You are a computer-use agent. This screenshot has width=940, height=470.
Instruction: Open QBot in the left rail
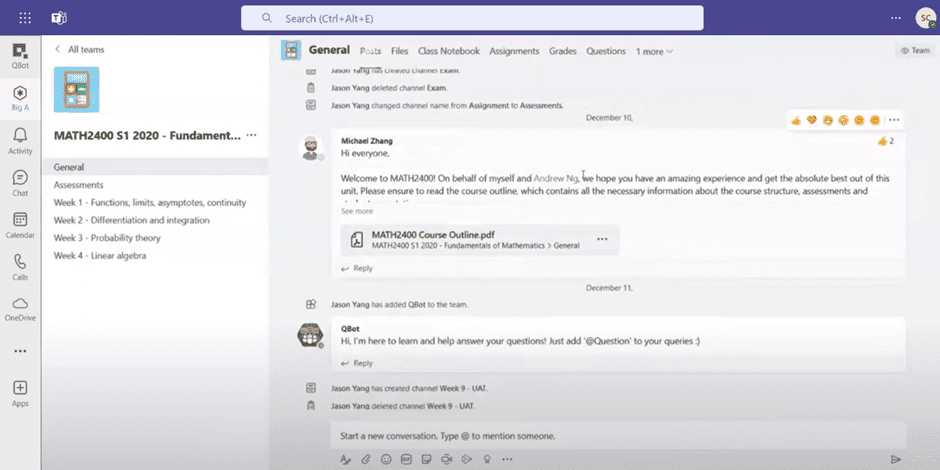[x=20, y=56]
